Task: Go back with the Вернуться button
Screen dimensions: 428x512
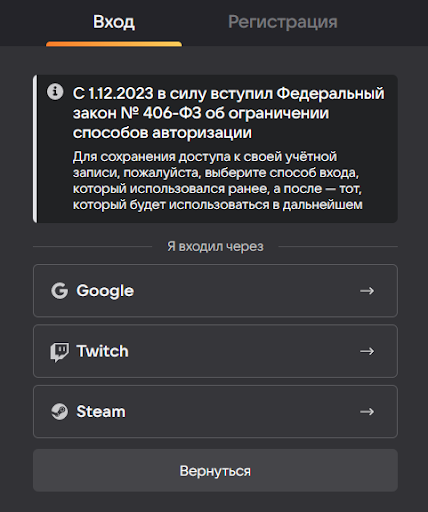Action: click(x=215, y=470)
